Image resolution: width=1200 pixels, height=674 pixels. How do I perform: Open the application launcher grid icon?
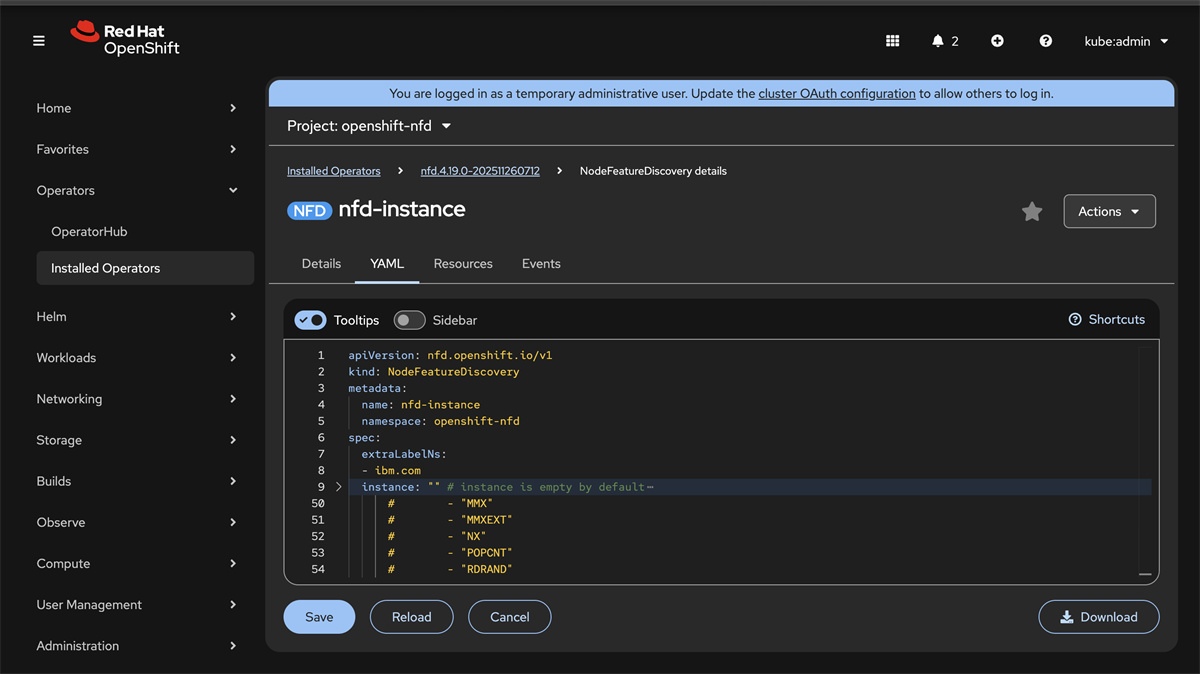coord(893,41)
